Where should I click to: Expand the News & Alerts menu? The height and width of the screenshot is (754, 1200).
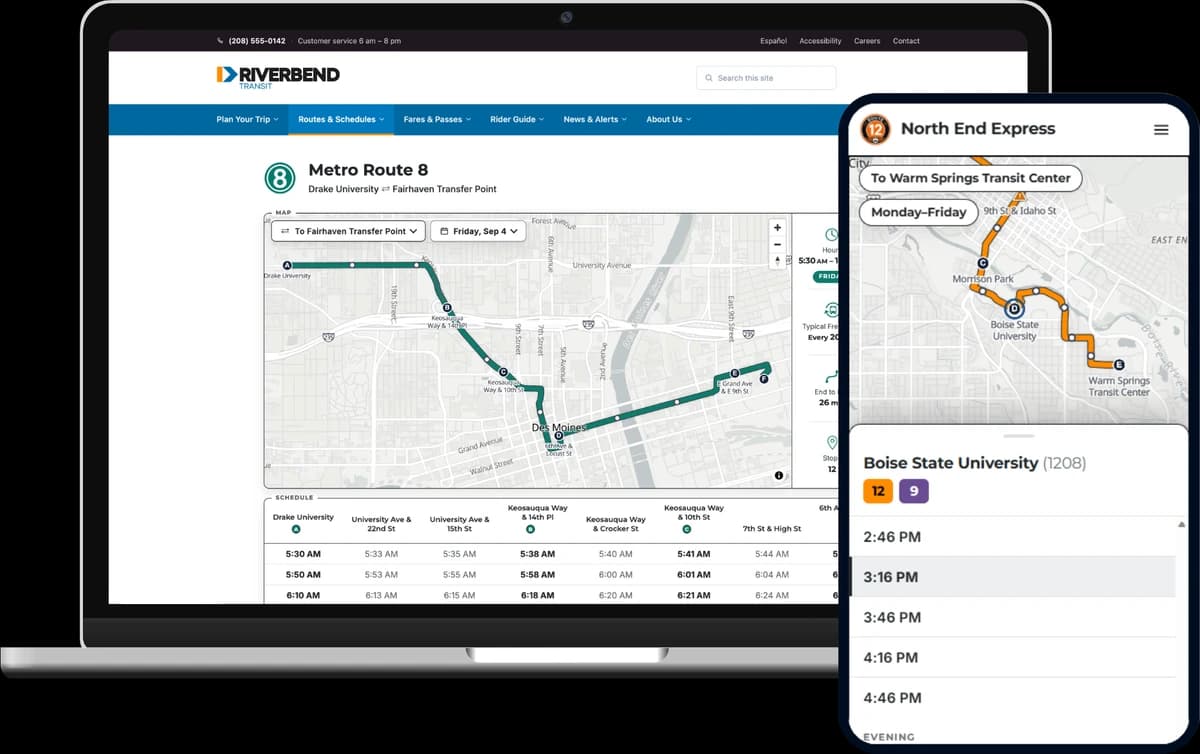pyautogui.click(x=595, y=119)
